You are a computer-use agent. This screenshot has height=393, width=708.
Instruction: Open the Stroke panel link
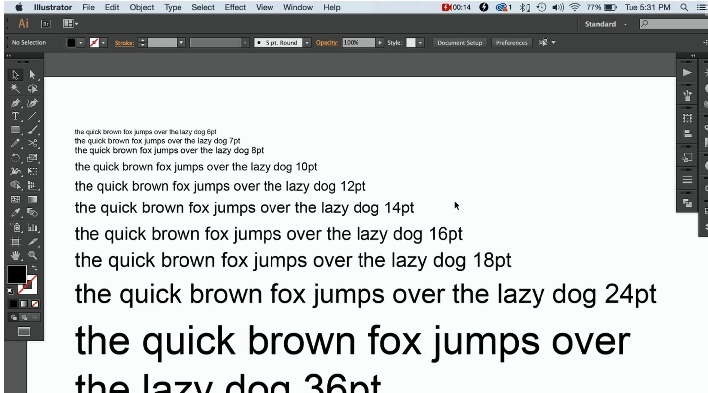[x=124, y=43]
